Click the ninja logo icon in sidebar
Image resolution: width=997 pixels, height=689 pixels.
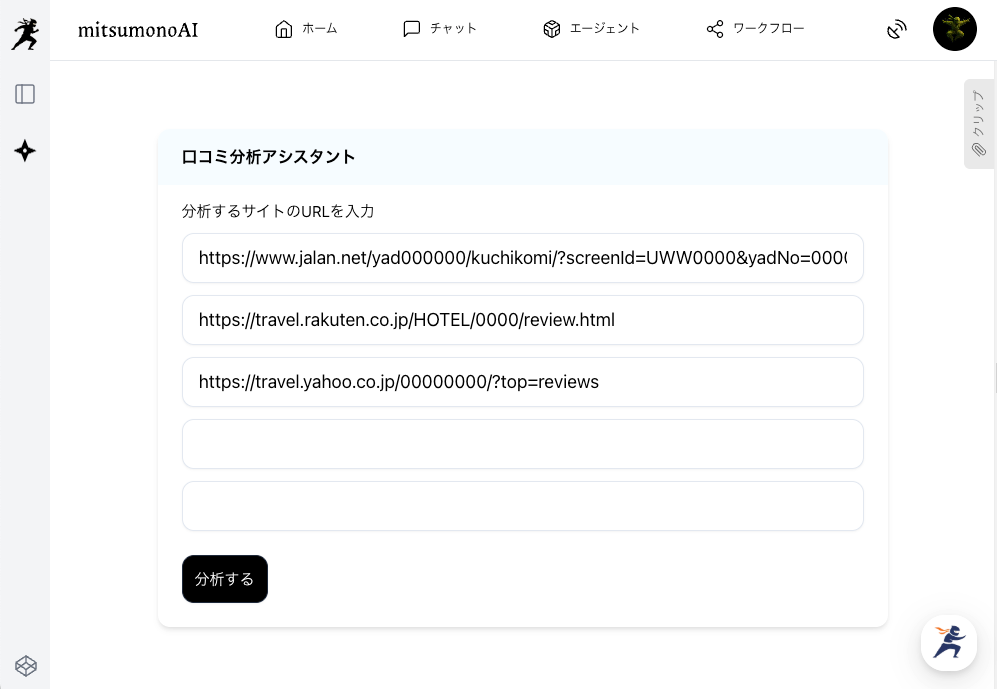click(x=25, y=34)
